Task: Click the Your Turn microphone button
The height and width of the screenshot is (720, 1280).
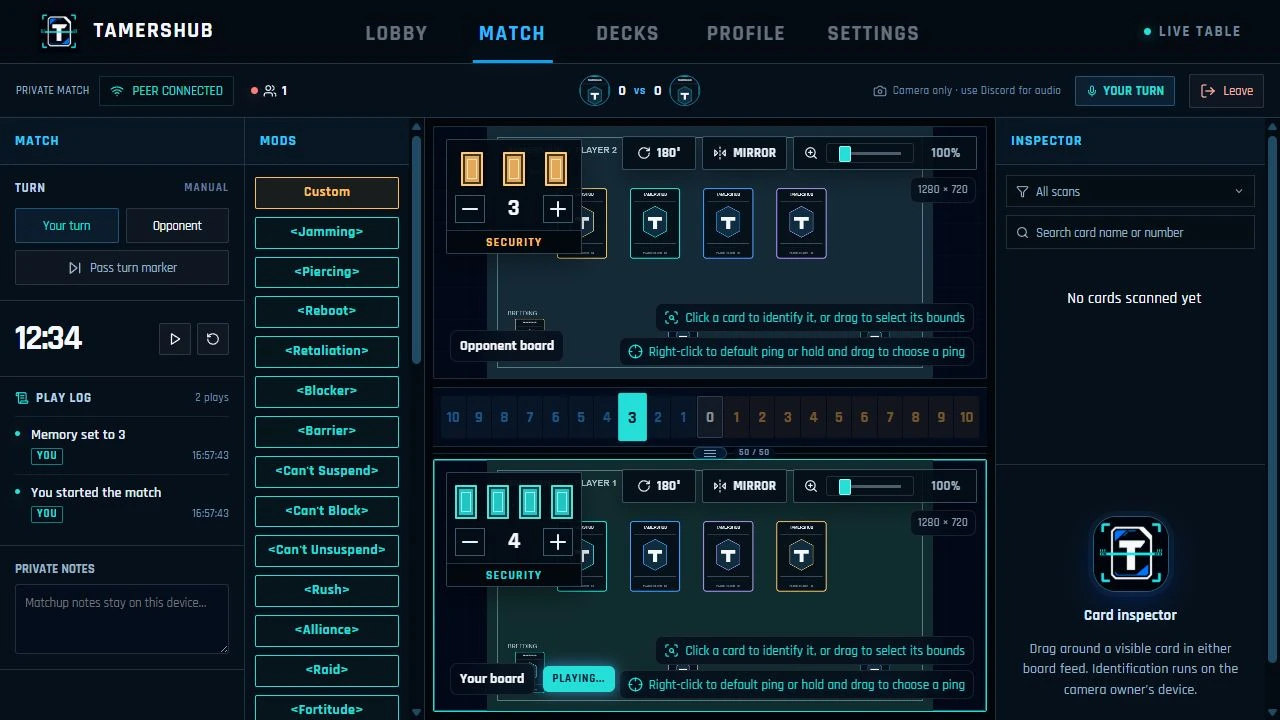Action: [1126, 91]
